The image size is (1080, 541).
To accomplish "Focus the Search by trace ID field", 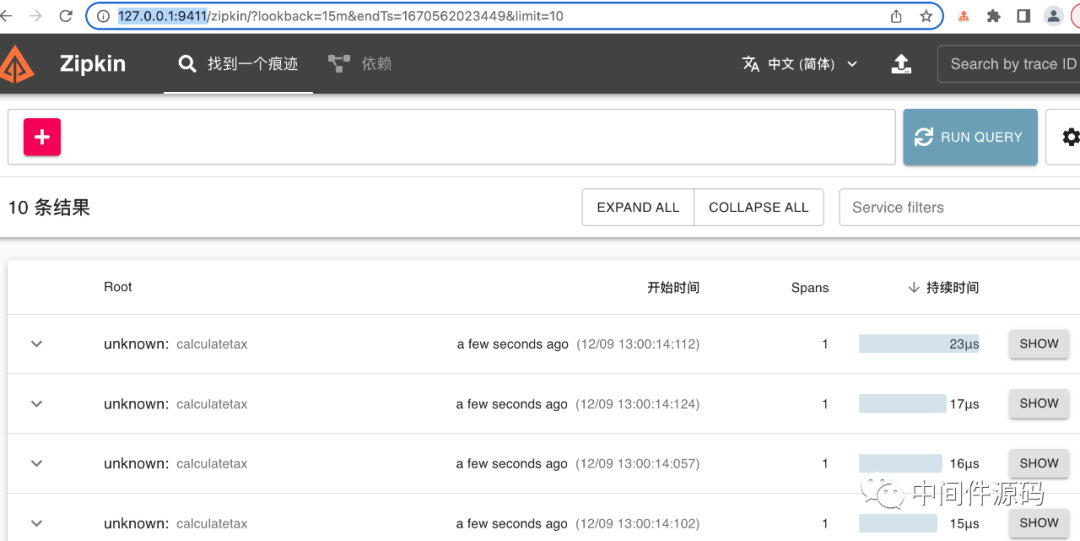I will 1008,64.
